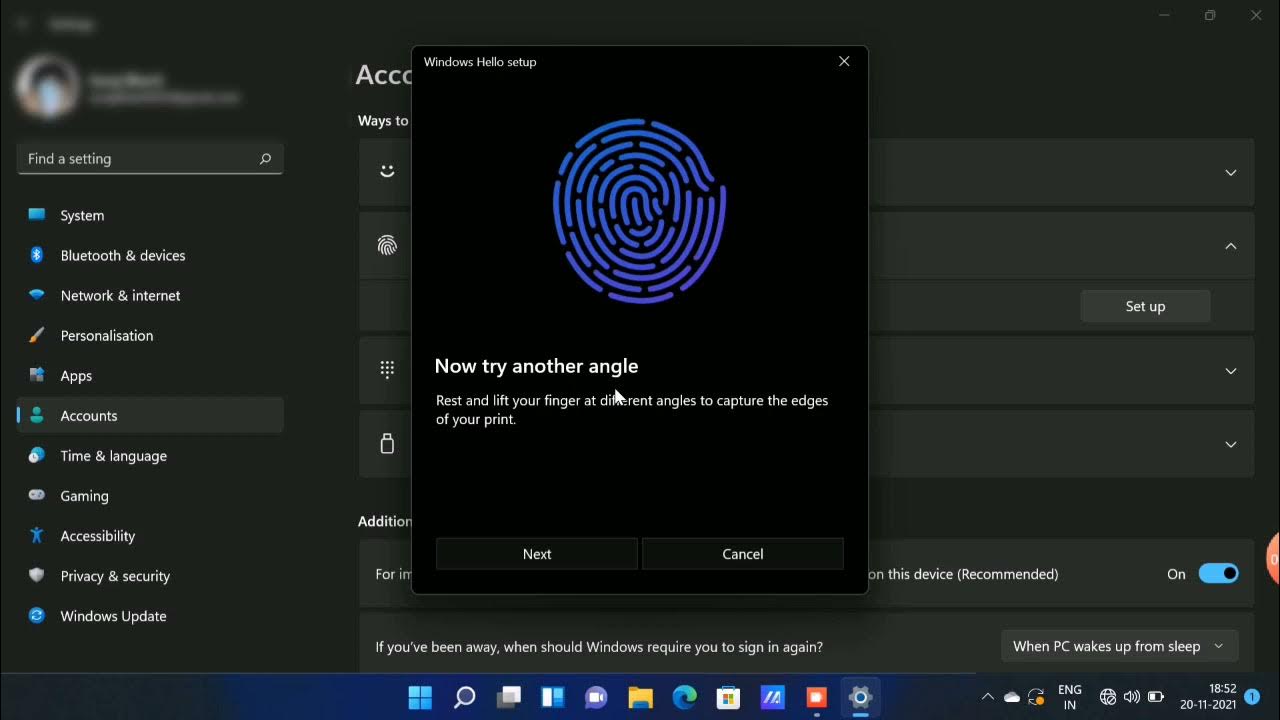Launch Microsoft Edge from taskbar

685,697
